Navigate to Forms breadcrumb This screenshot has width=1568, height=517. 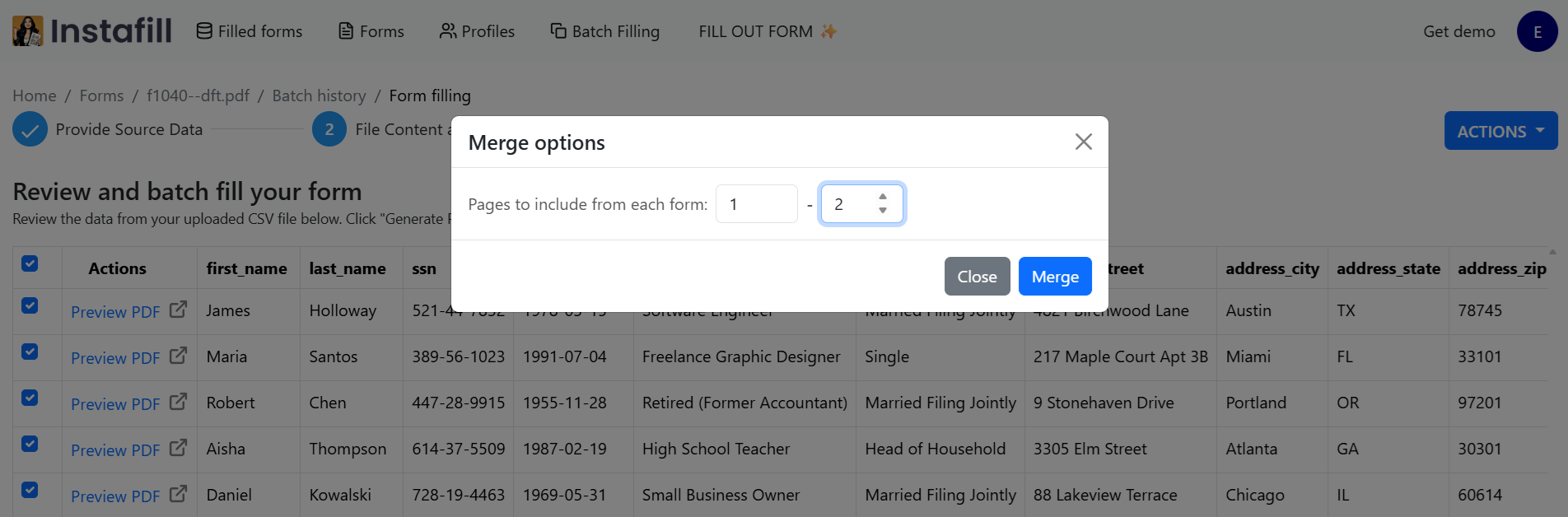101,95
